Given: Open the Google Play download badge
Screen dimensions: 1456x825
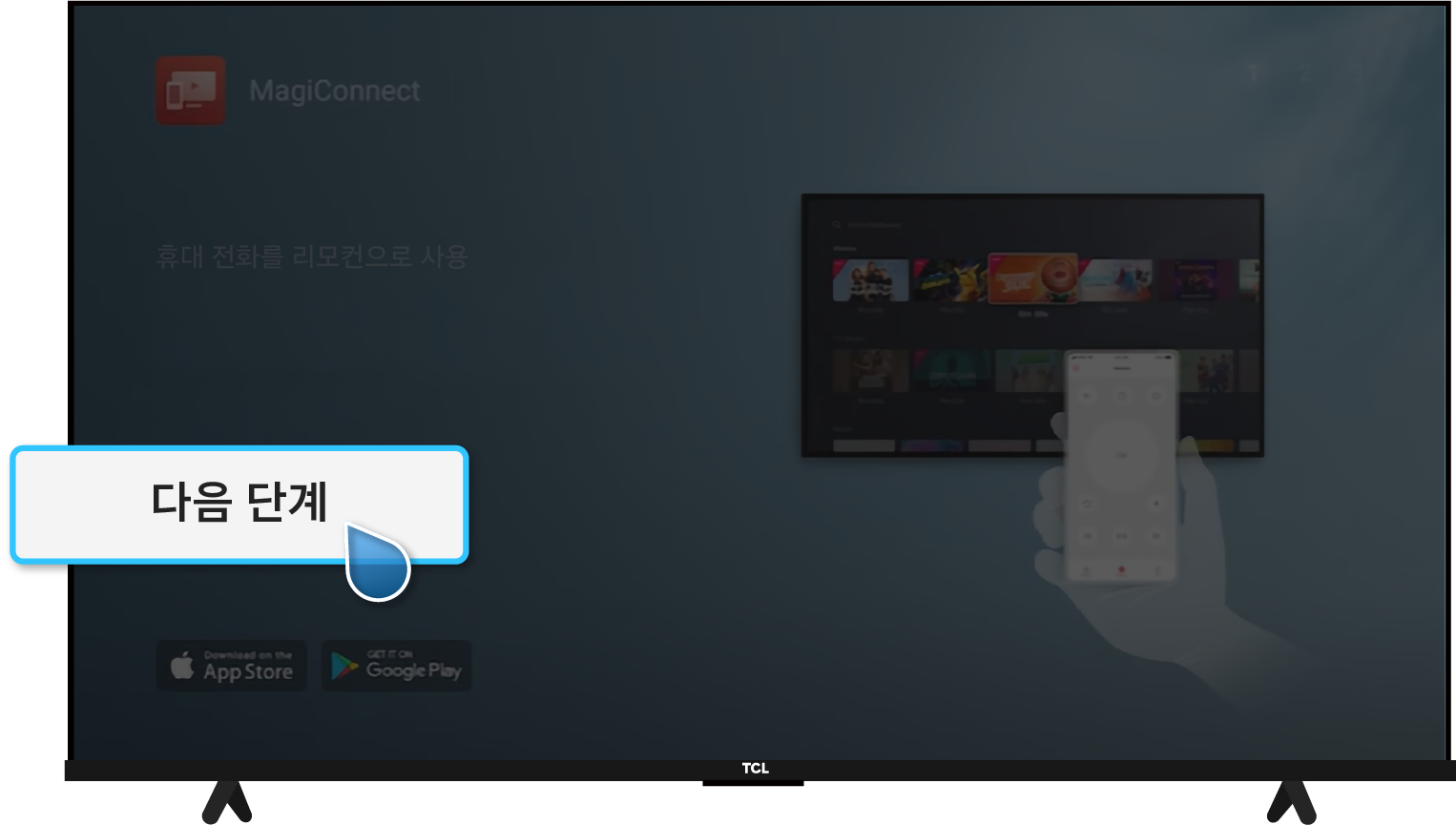Looking at the screenshot, I should click(396, 666).
